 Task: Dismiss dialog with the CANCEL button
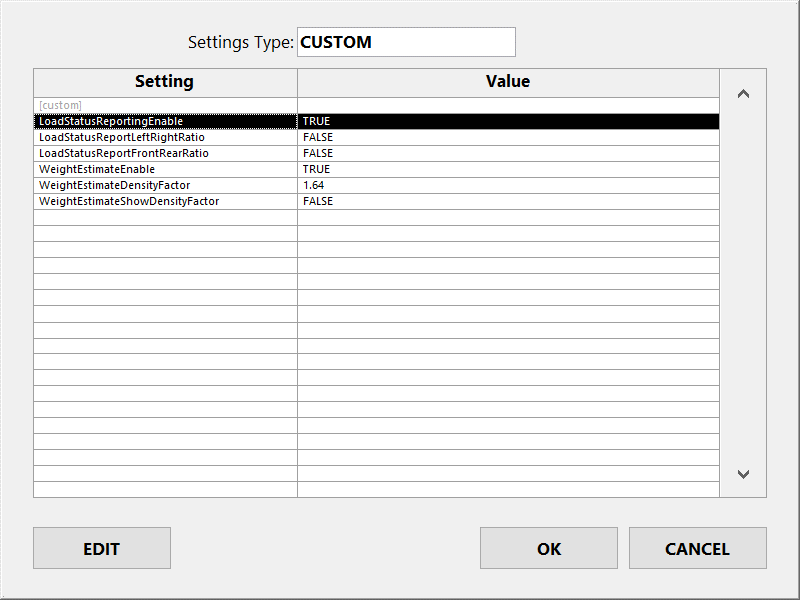pyautogui.click(x=697, y=548)
